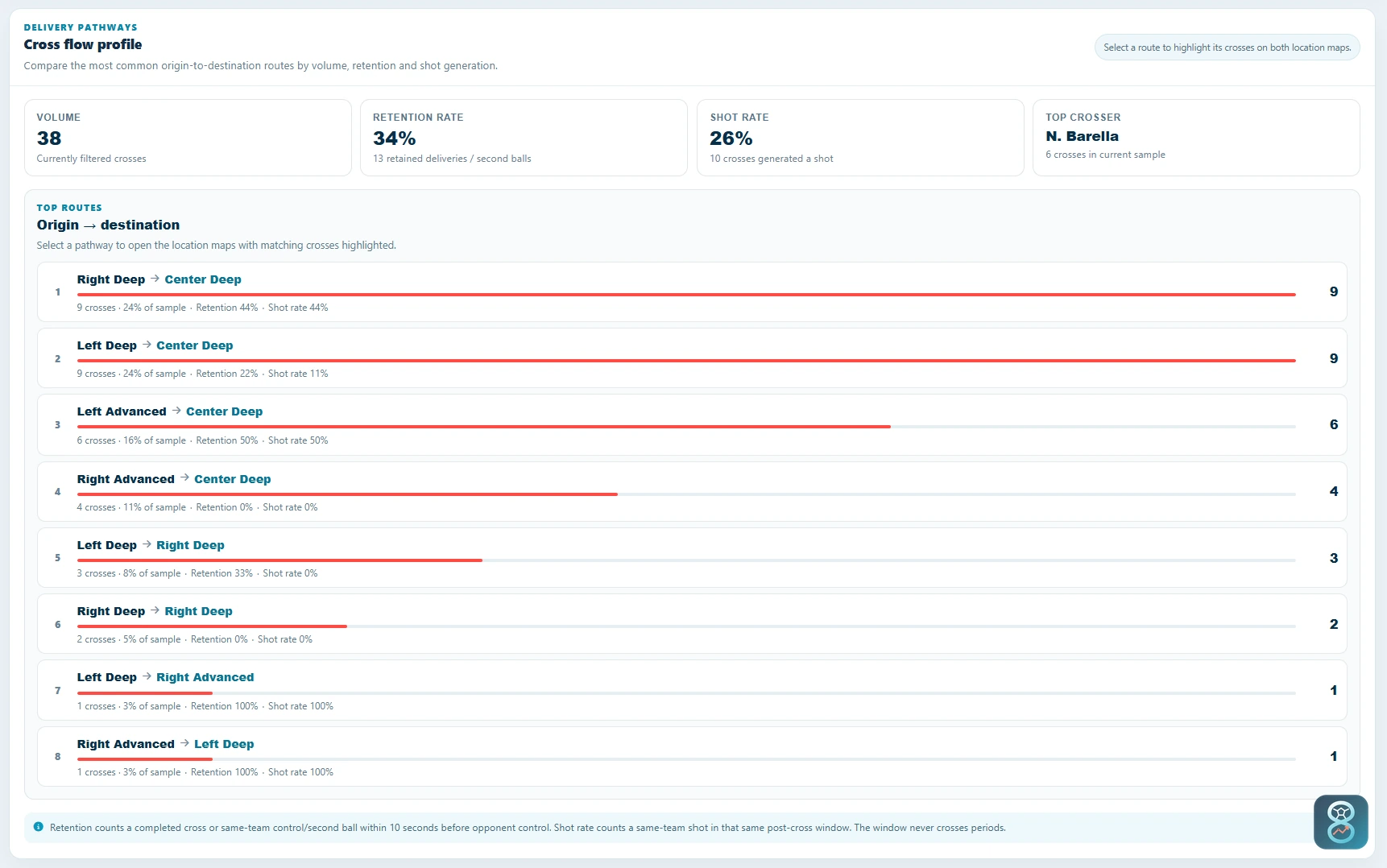The image size is (1387, 868).
Task: Click the red bar of Left Deep to Right Deep
Action: [x=279, y=560]
